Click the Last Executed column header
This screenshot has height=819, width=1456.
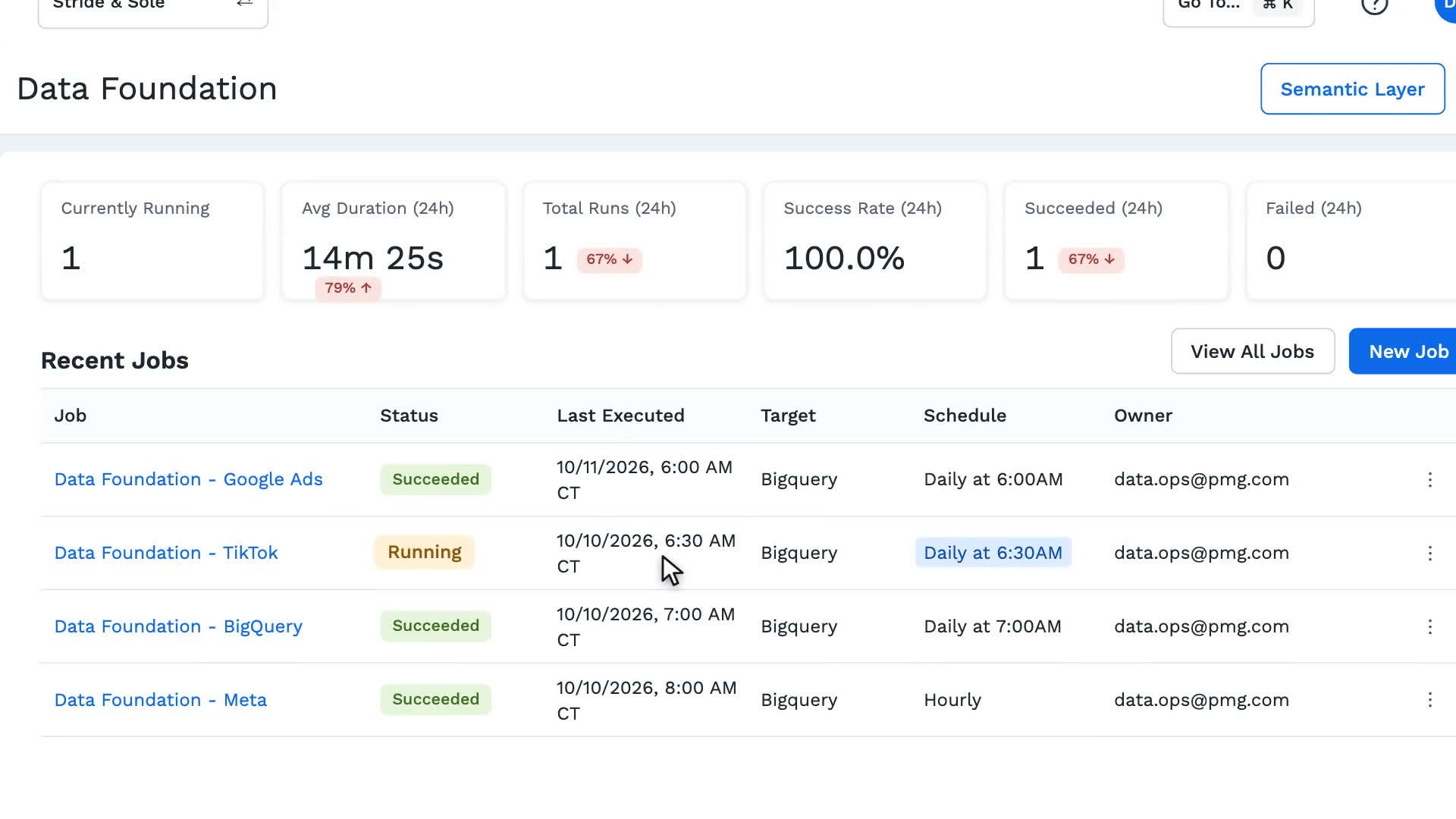pyautogui.click(x=620, y=416)
